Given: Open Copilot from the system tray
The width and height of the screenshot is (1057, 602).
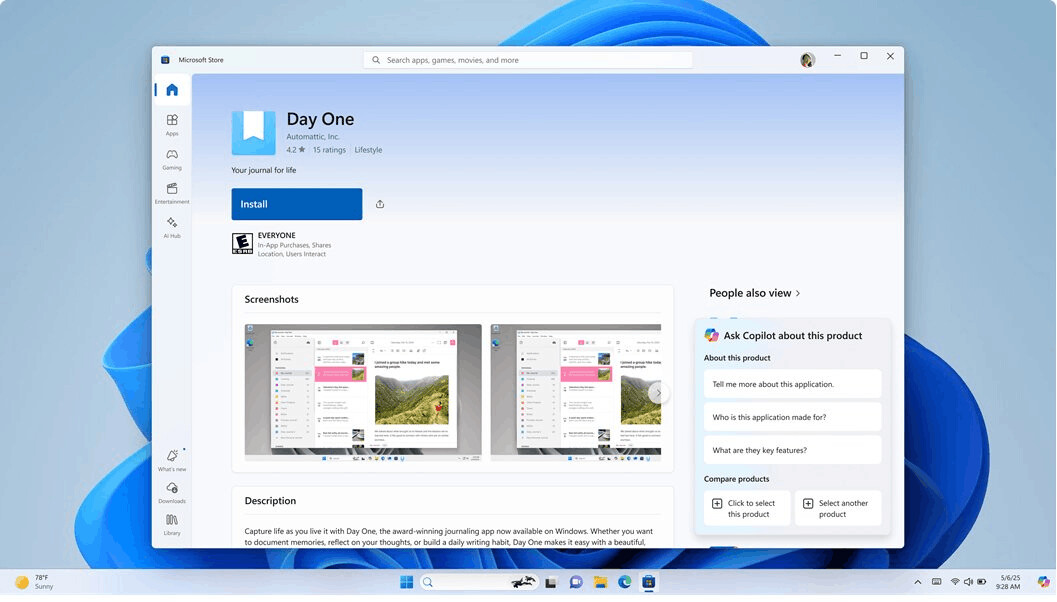Looking at the screenshot, I should (x=1043, y=582).
